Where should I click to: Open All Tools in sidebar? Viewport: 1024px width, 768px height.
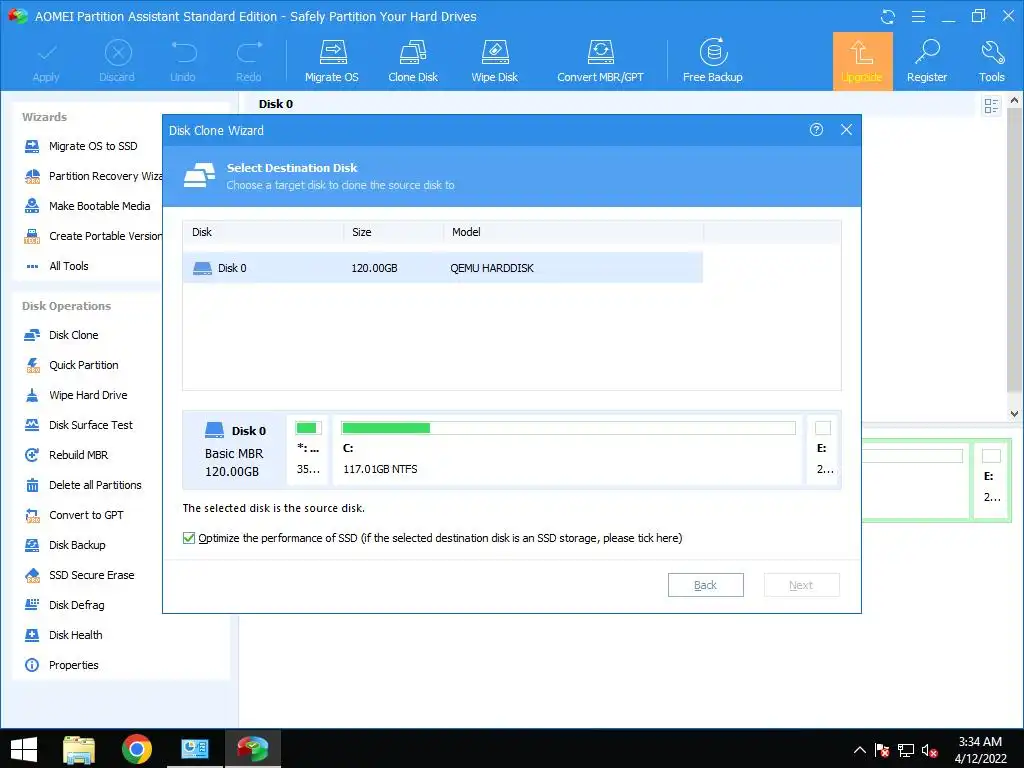point(57,266)
